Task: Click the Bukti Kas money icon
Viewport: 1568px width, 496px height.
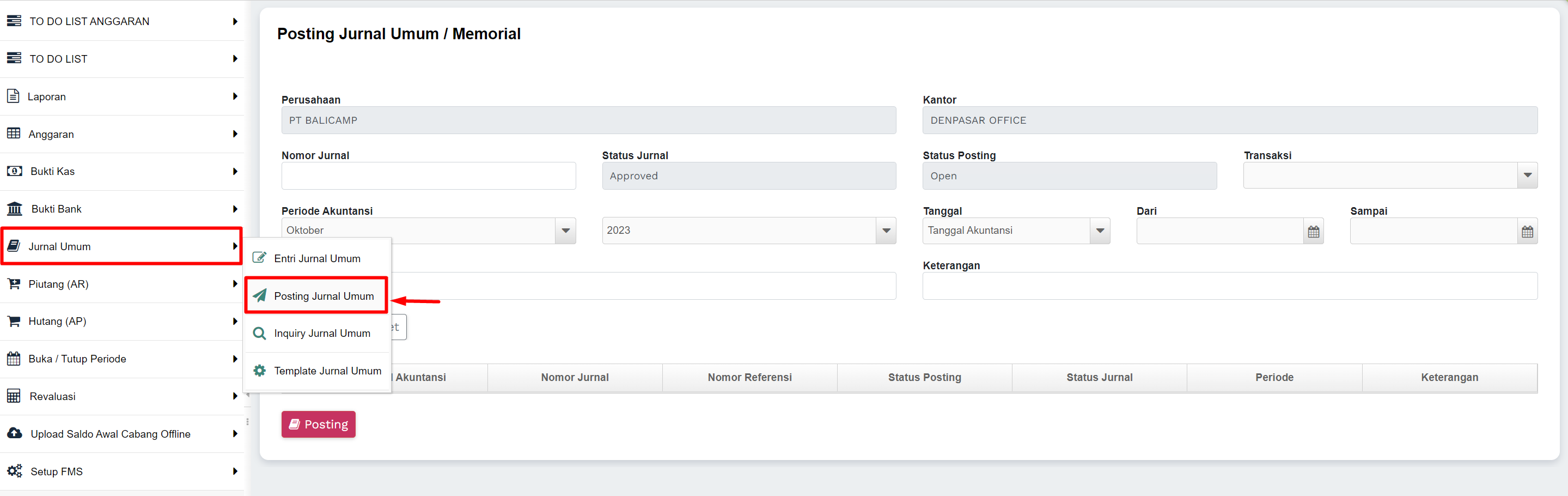Action: click(x=15, y=171)
